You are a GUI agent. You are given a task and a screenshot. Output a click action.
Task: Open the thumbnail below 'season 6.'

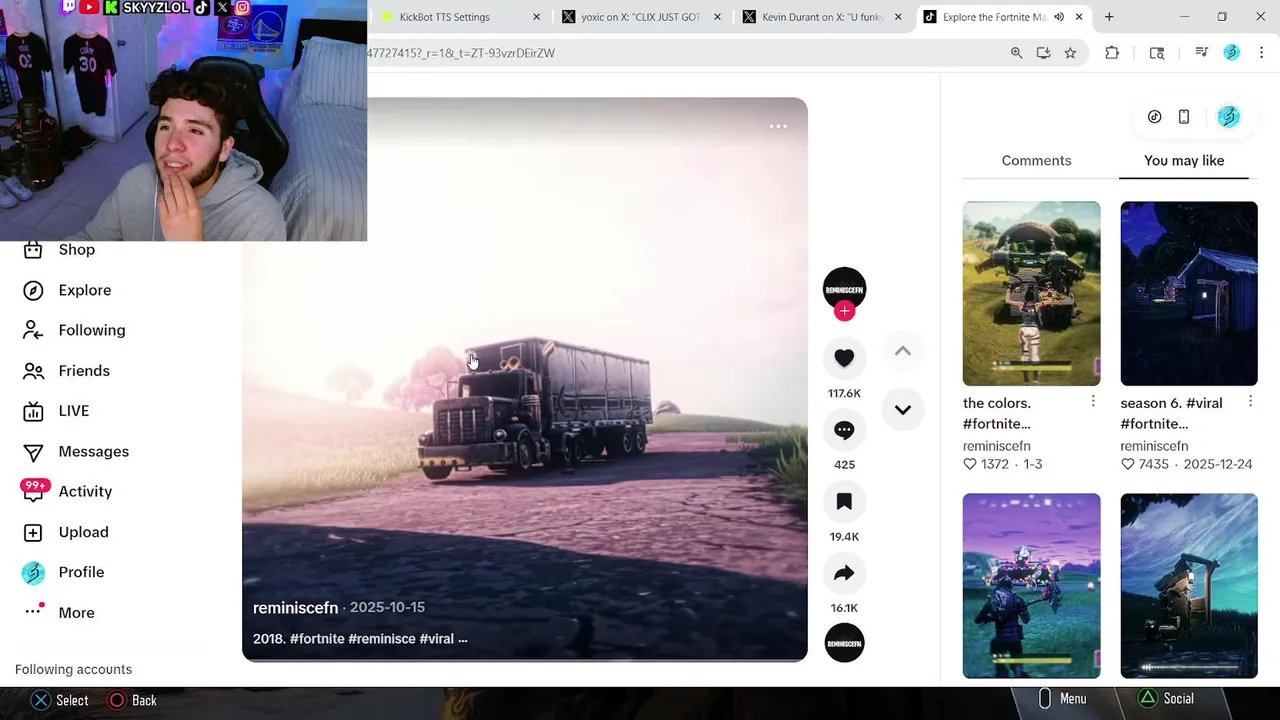coord(1189,586)
